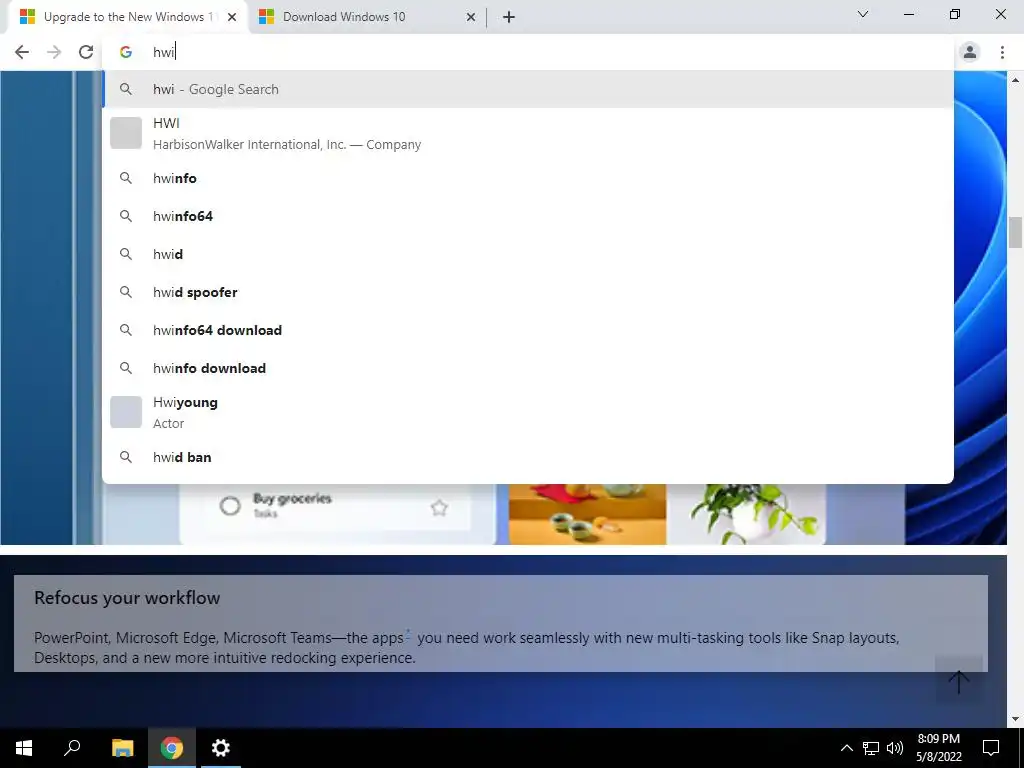Screen dimensions: 1024x768
Task: Click the Refocus your workflow heading
Action: (x=127, y=598)
